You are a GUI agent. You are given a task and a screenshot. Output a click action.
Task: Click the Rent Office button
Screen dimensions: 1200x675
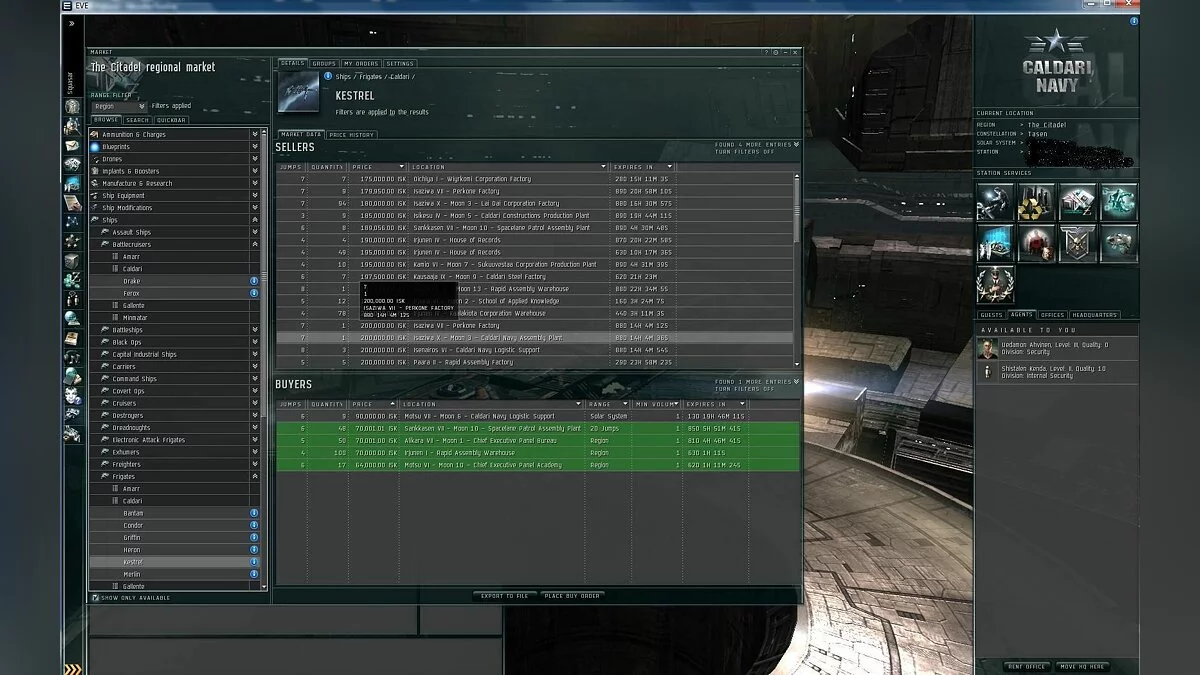pos(1027,666)
